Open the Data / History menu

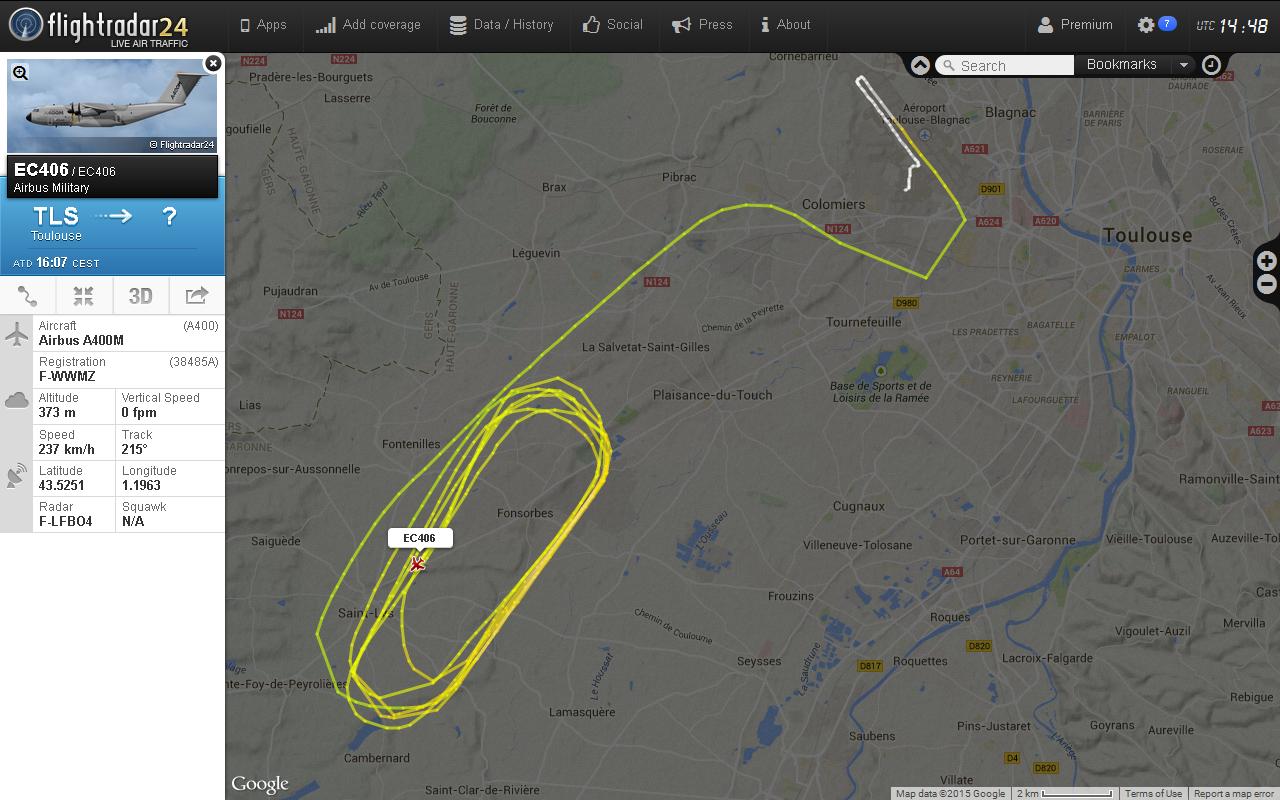tap(501, 25)
